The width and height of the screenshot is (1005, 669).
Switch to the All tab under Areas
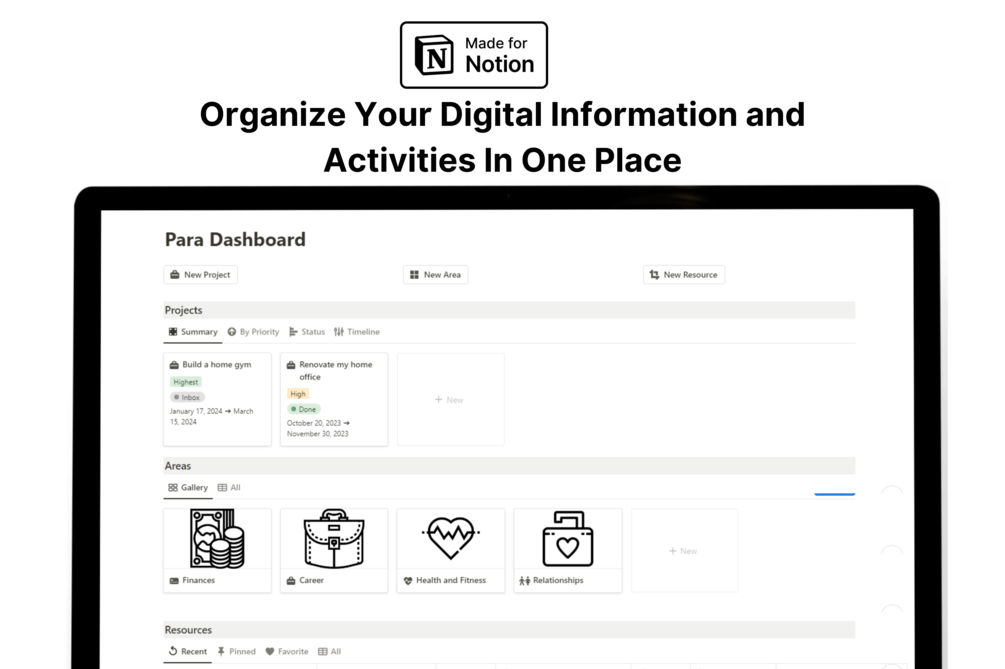pos(229,488)
